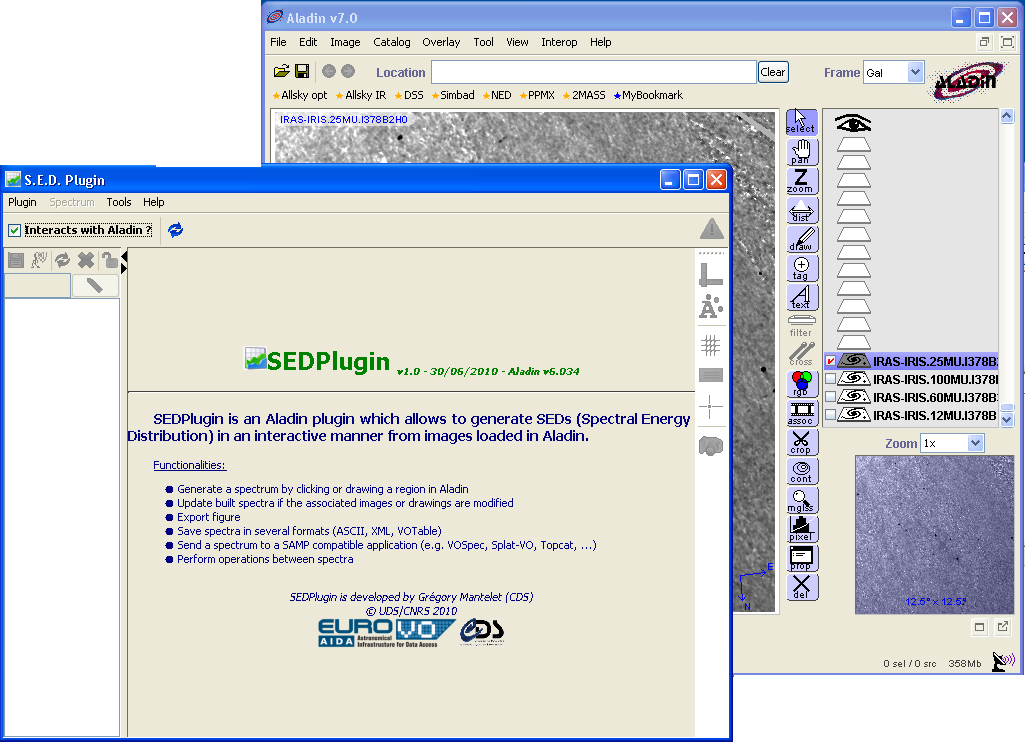Select the IRAS-IRIS.100MU plane label
The image size is (1025, 742).
[x=935, y=379]
